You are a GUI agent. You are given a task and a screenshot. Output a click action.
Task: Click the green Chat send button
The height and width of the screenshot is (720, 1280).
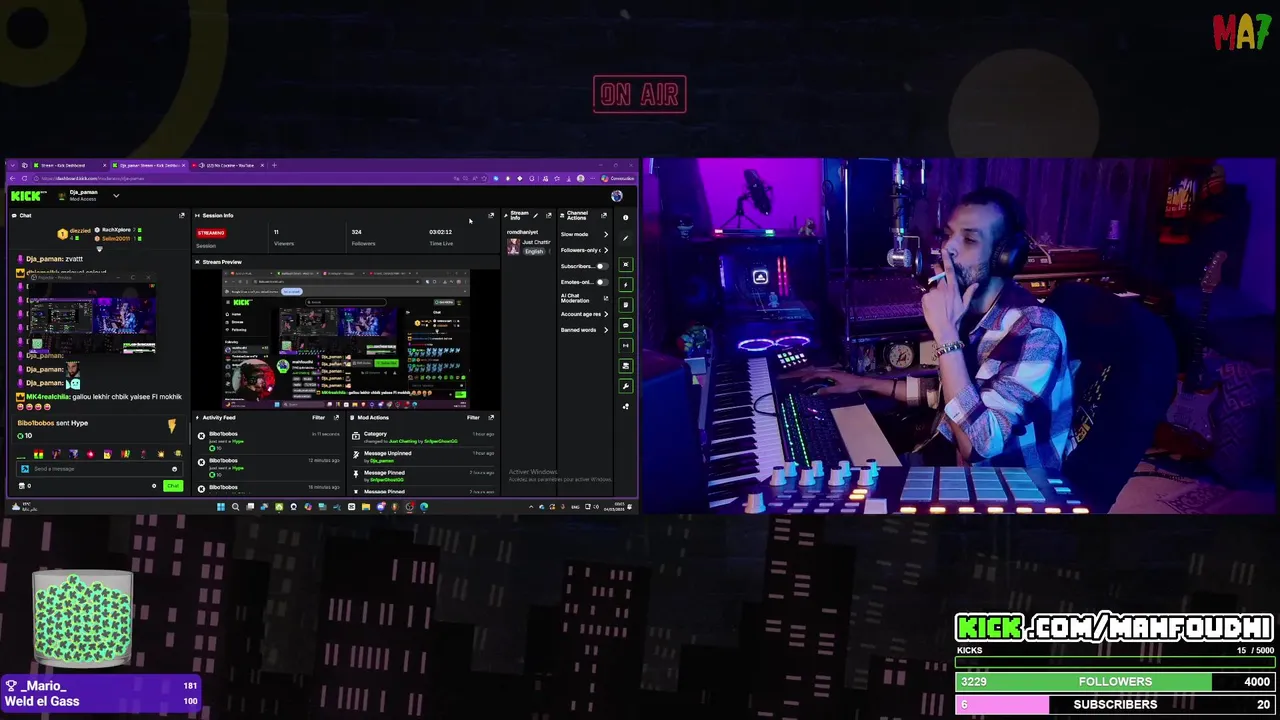click(x=173, y=486)
